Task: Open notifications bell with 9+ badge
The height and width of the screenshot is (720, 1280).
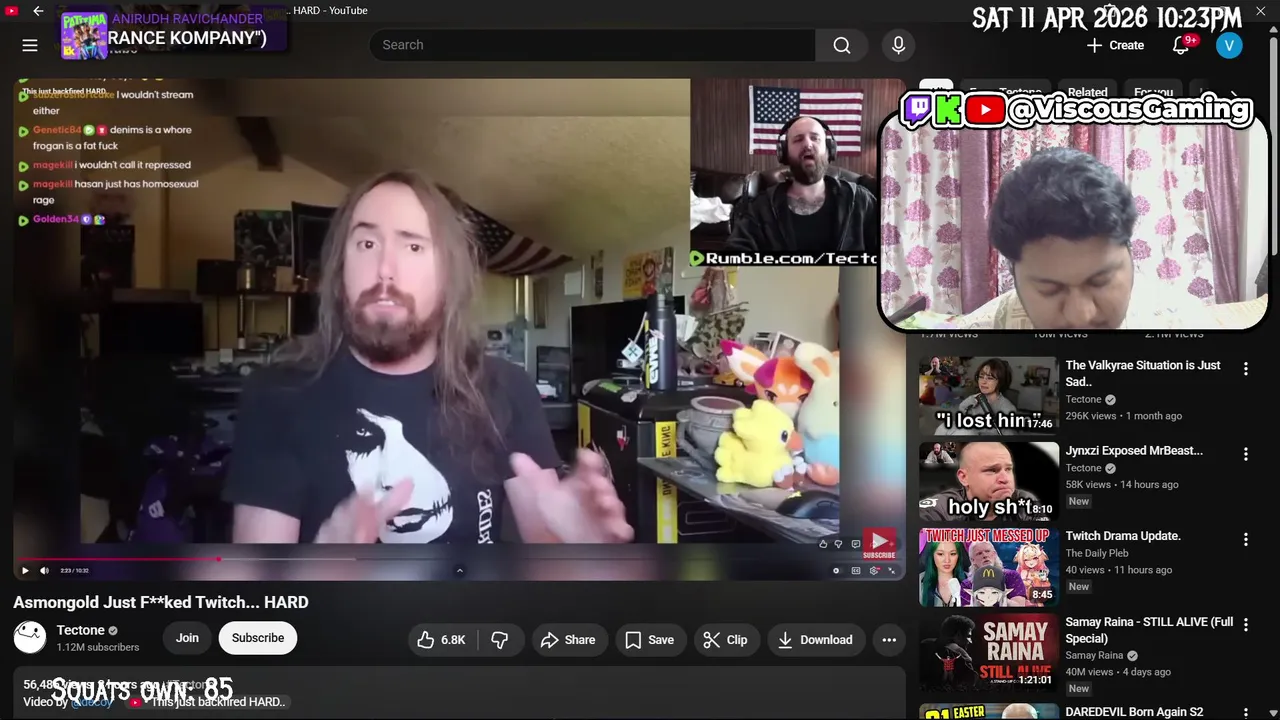Action: pos(1181,45)
